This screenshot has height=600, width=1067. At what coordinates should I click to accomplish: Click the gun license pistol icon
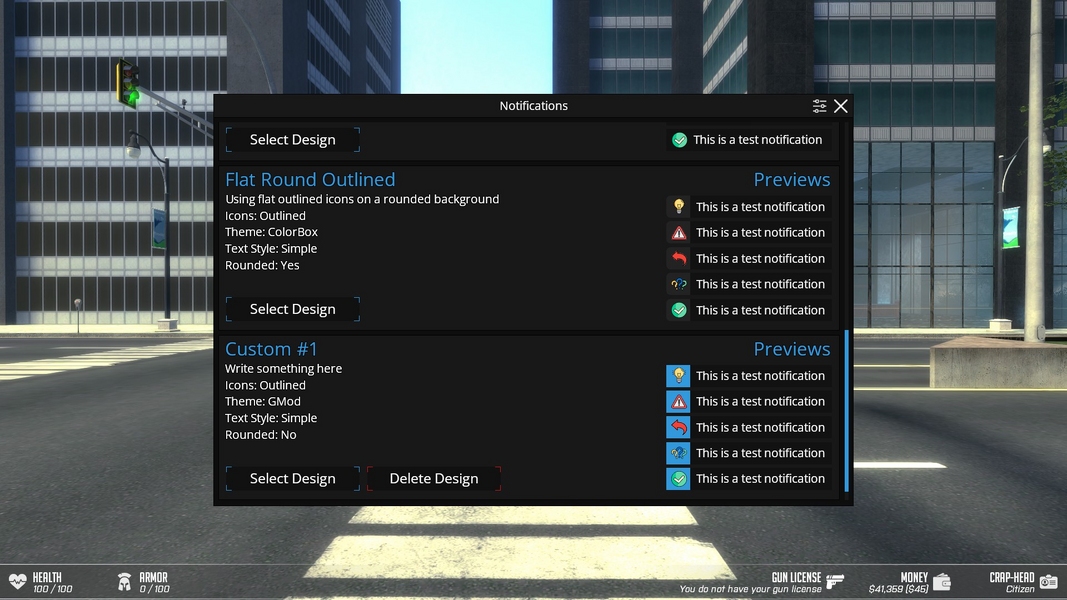point(835,580)
